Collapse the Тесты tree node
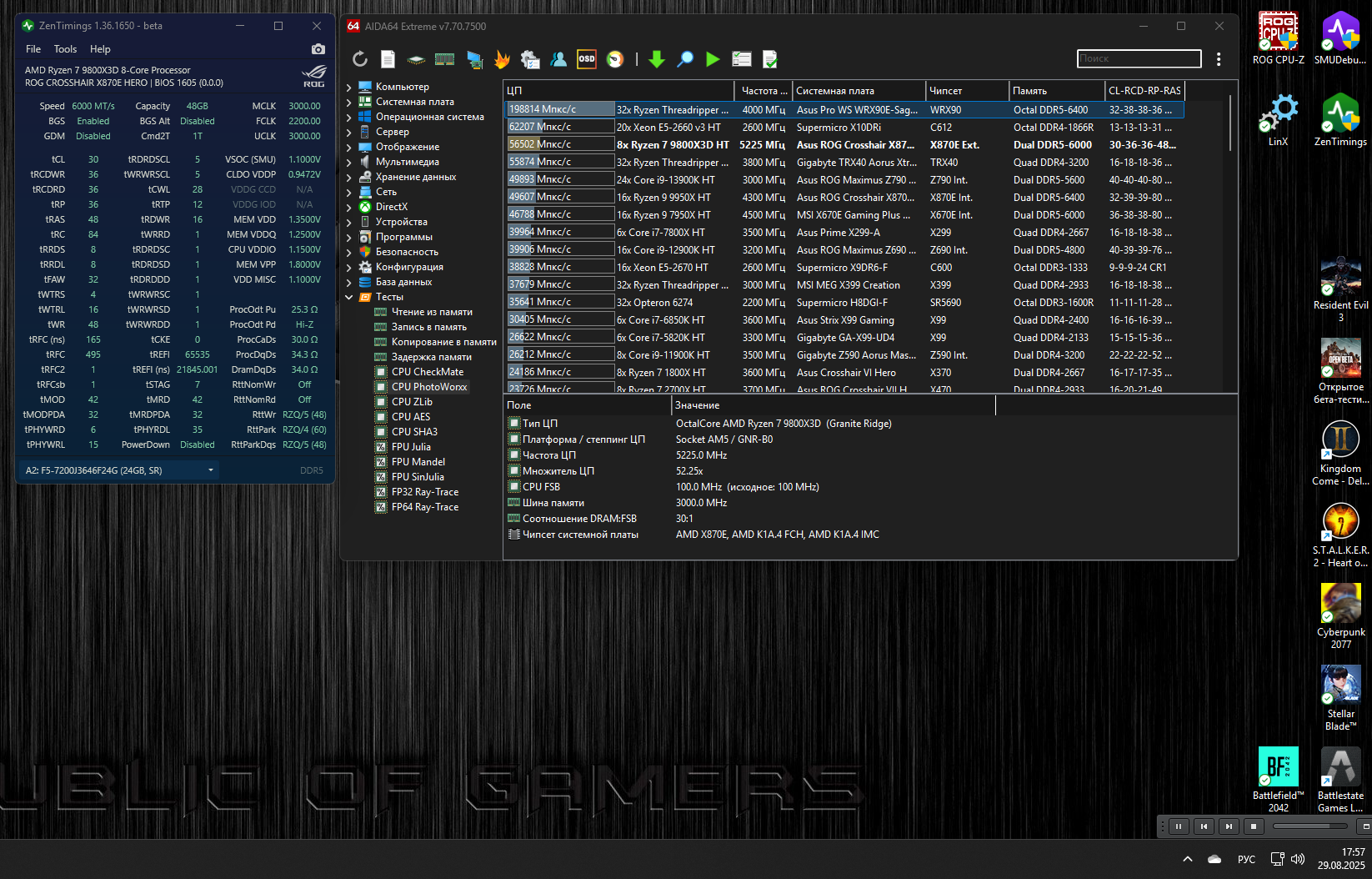1372x879 pixels. coord(348,297)
